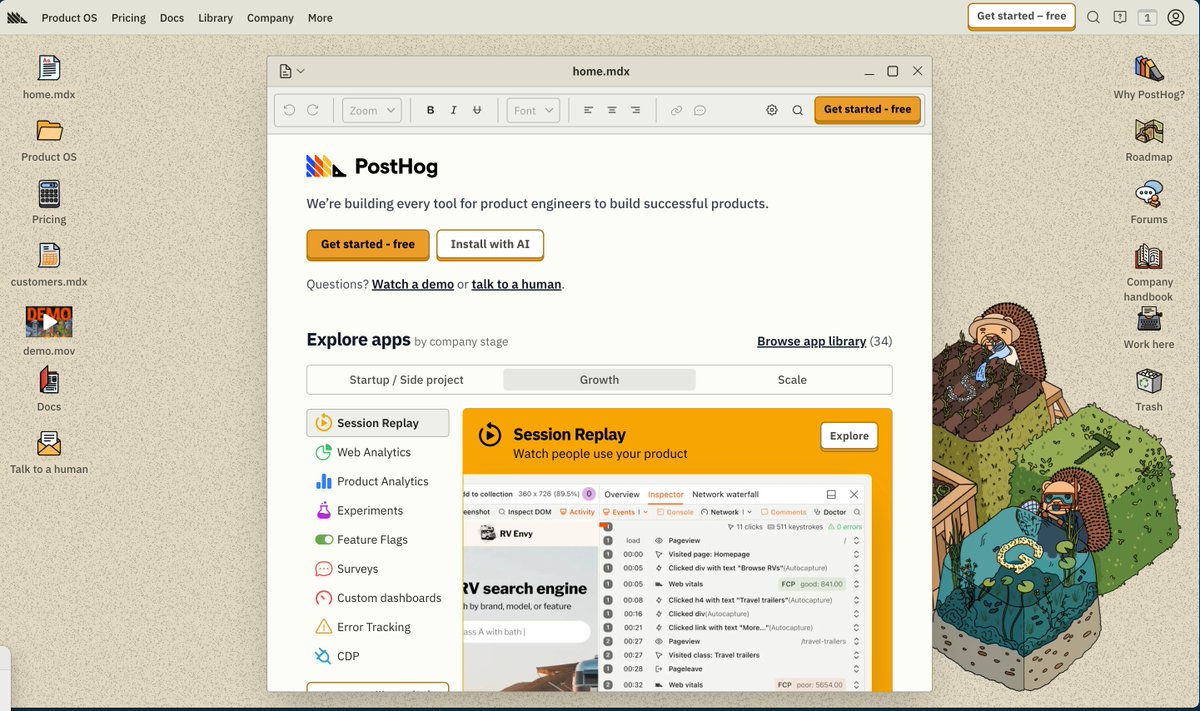Select Product Analytics in the apps list

tap(378, 481)
